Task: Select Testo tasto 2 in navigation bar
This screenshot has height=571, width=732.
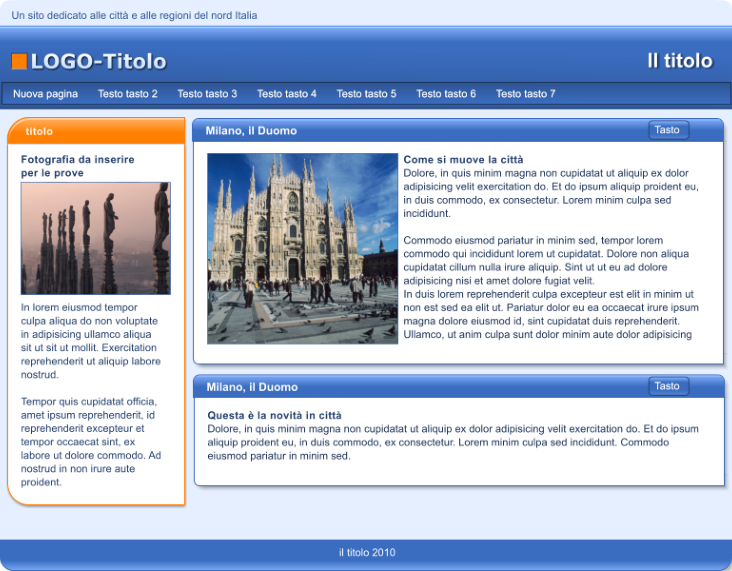Action: click(127, 94)
